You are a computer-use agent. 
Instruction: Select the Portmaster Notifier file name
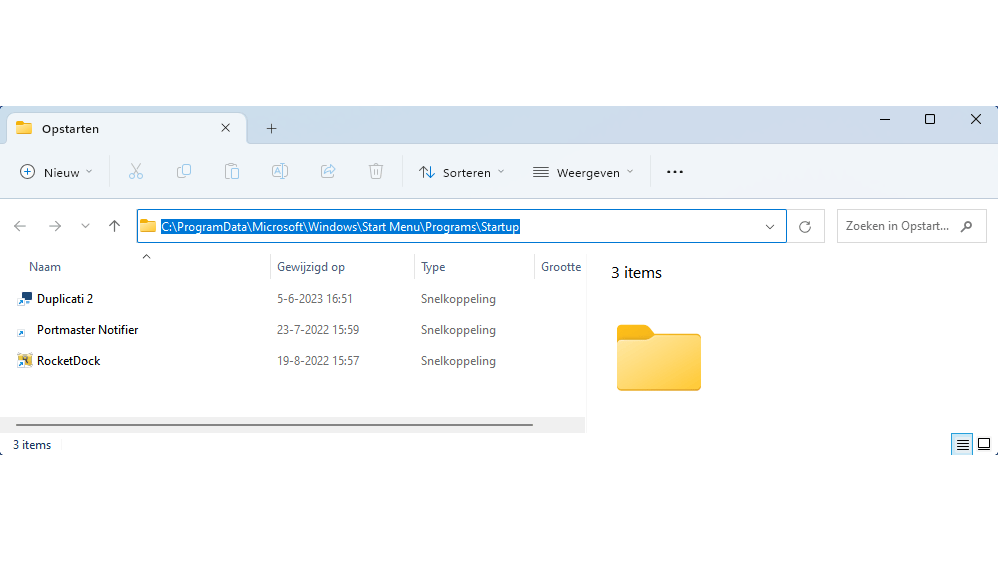coord(87,330)
